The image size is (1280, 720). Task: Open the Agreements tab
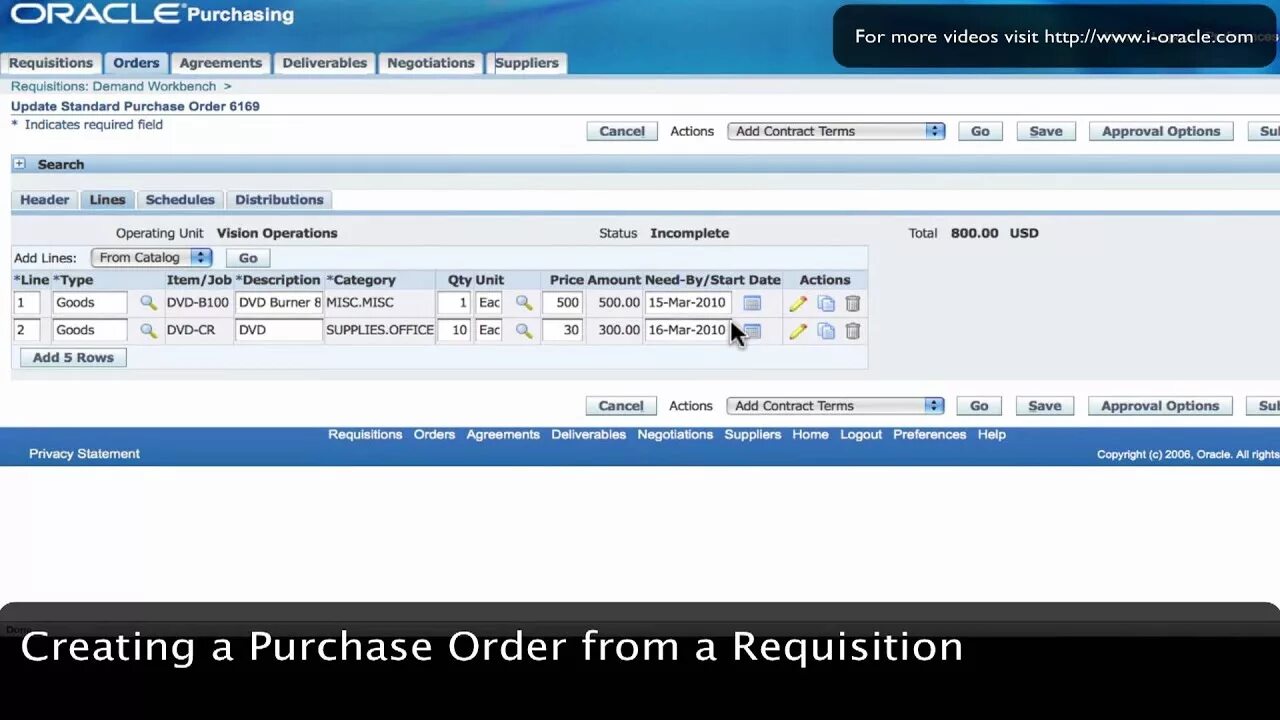[x=220, y=63]
